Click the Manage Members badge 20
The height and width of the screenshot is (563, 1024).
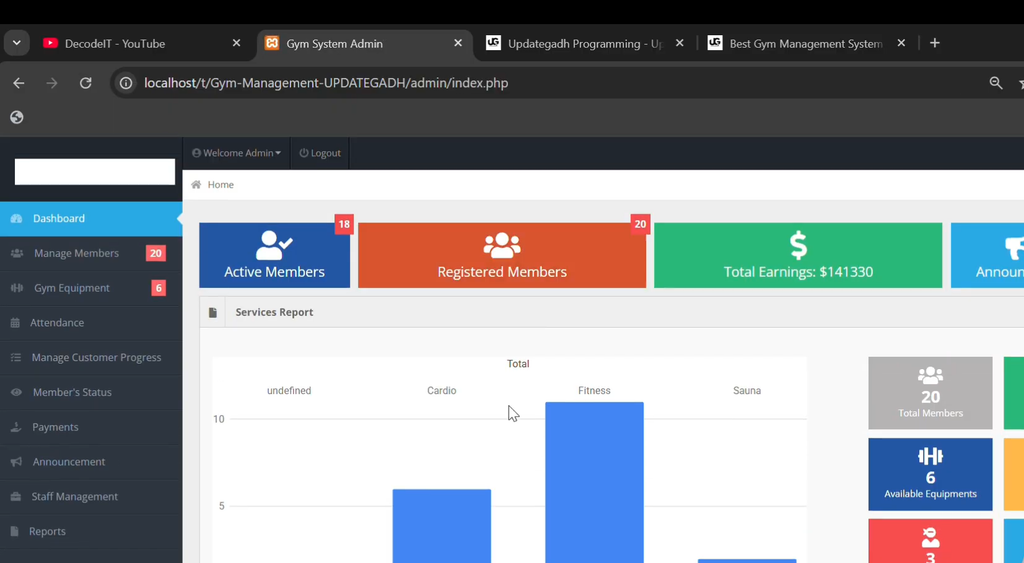pyautogui.click(x=155, y=253)
